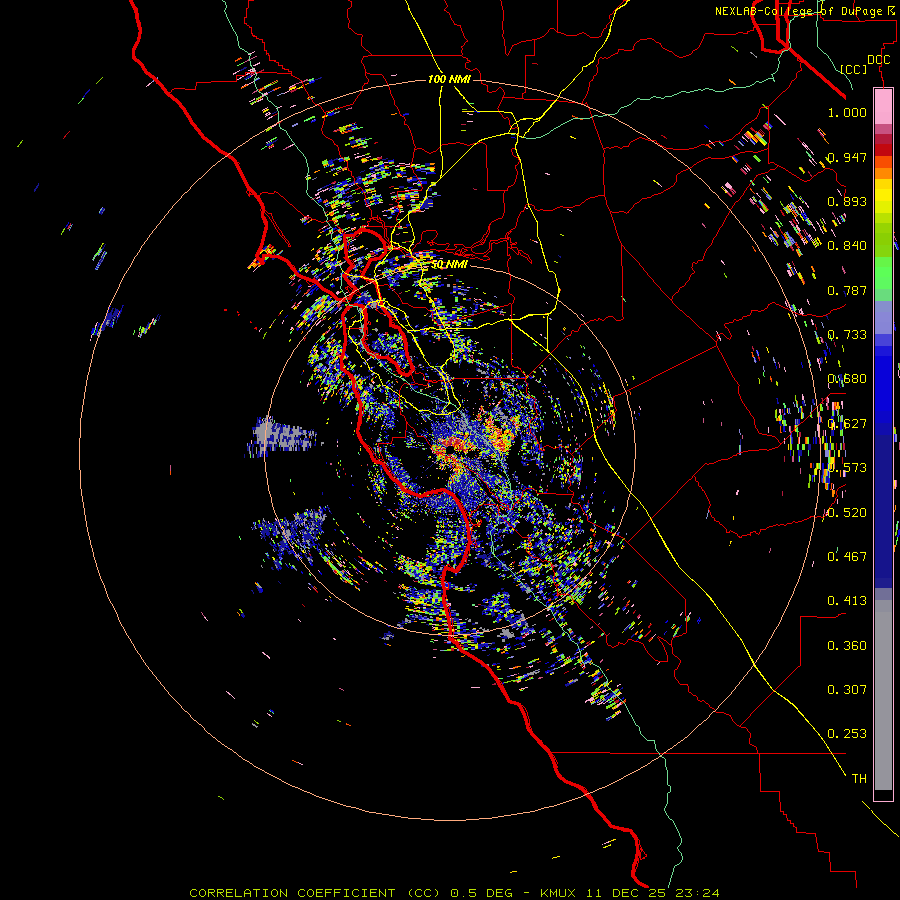Click the 0.947 scale label
The image size is (900, 900).
pyautogui.click(x=847, y=157)
